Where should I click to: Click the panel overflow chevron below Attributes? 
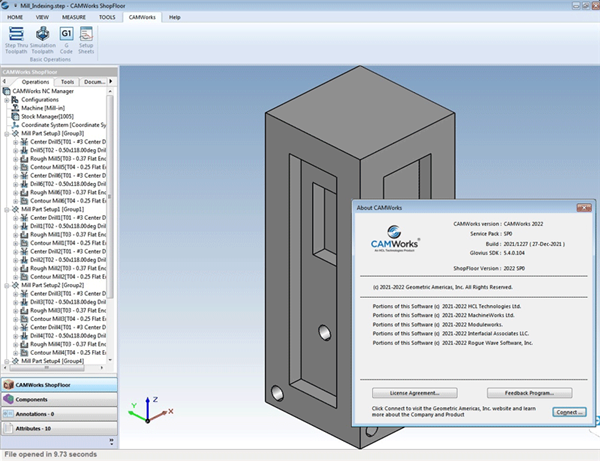pyautogui.click(x=111, y=442)
